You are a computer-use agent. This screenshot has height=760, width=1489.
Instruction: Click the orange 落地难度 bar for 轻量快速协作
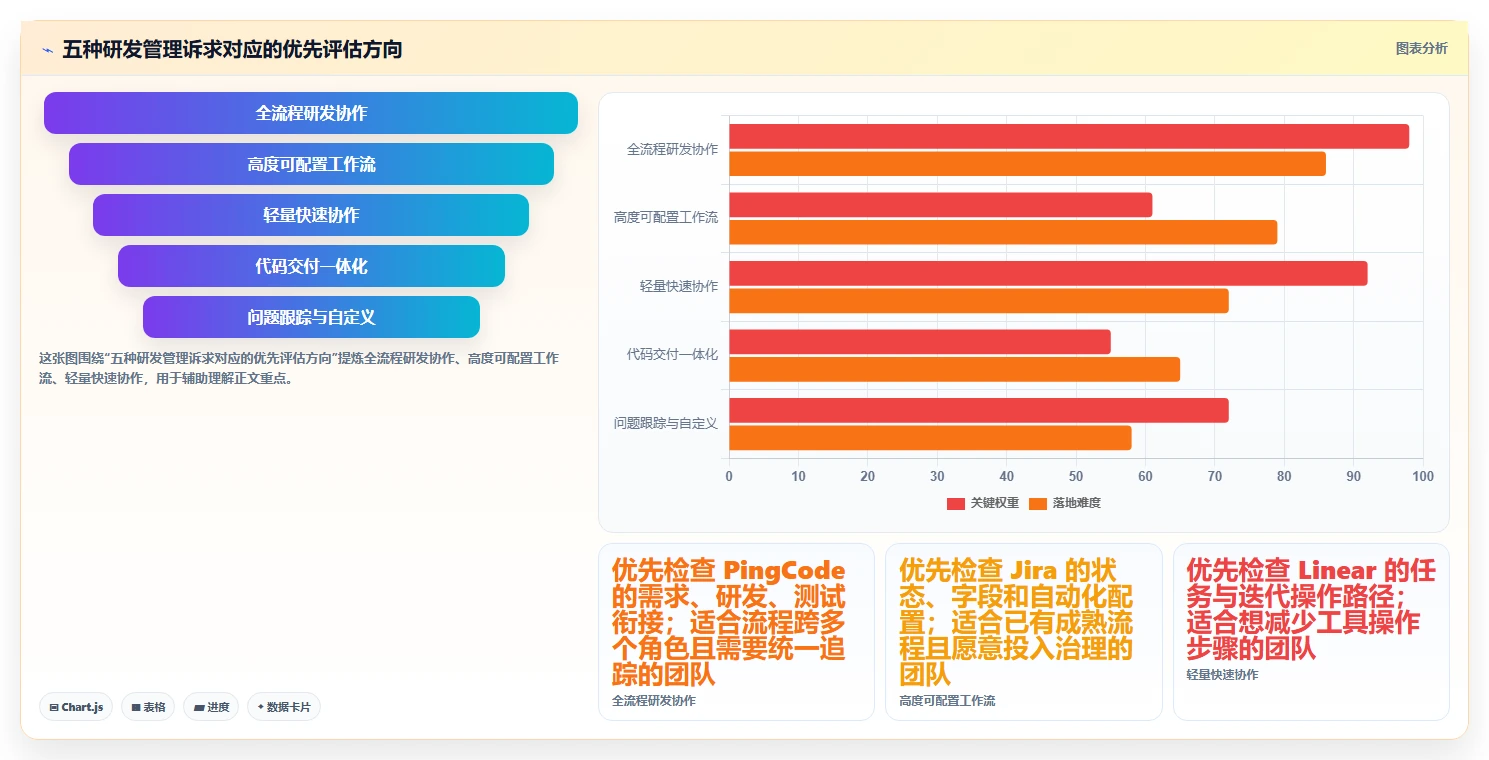pyautogui.click(x=978, y=300)
